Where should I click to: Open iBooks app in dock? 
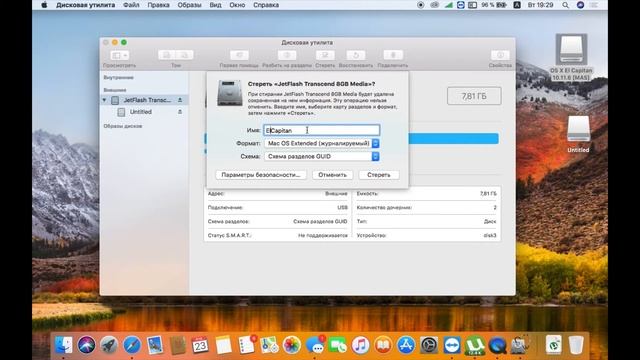click(383, 345)
